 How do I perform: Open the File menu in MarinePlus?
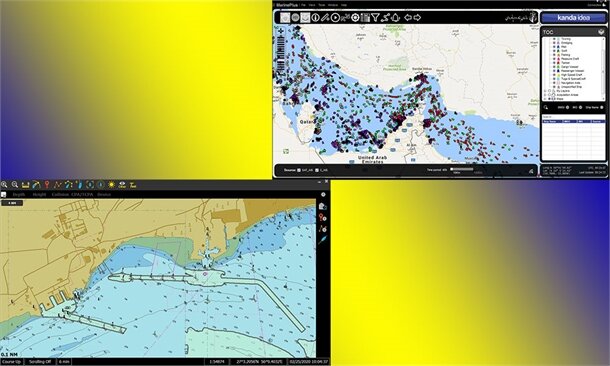click(x=303, y=5)
